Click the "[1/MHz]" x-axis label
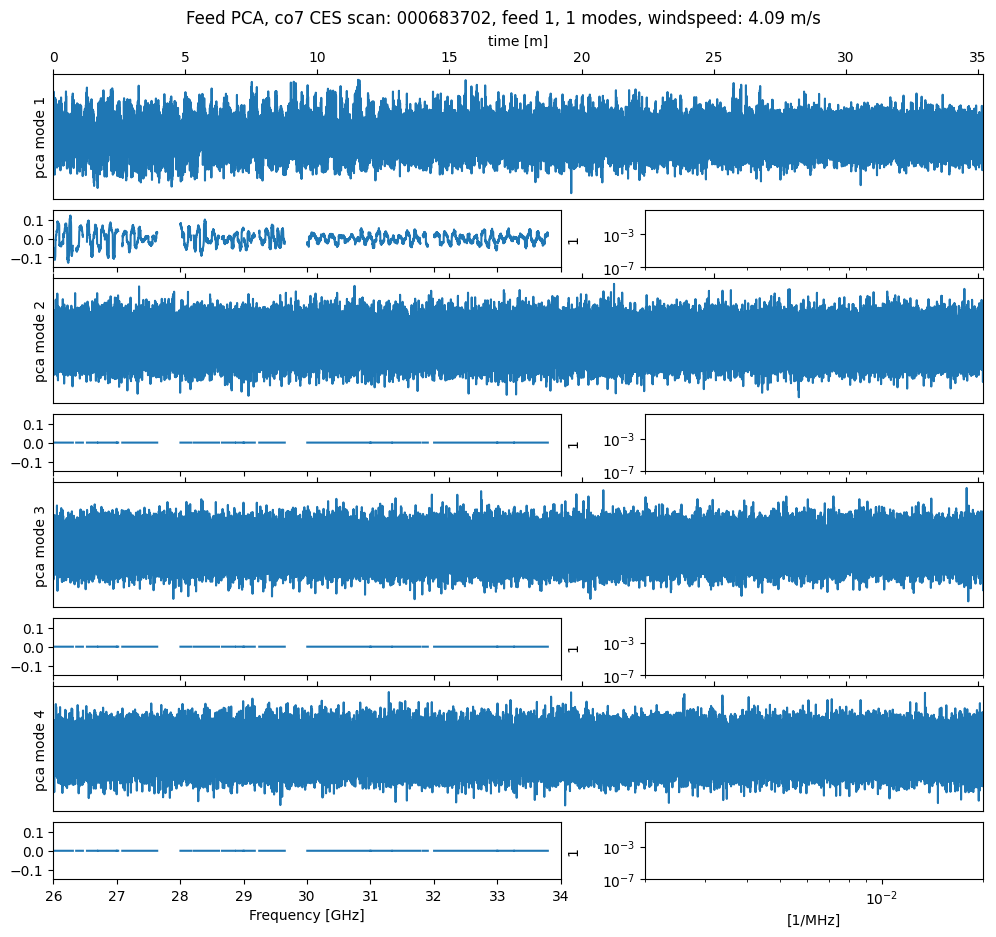This screenshot has height=937, width=996. tap(813, 920)
